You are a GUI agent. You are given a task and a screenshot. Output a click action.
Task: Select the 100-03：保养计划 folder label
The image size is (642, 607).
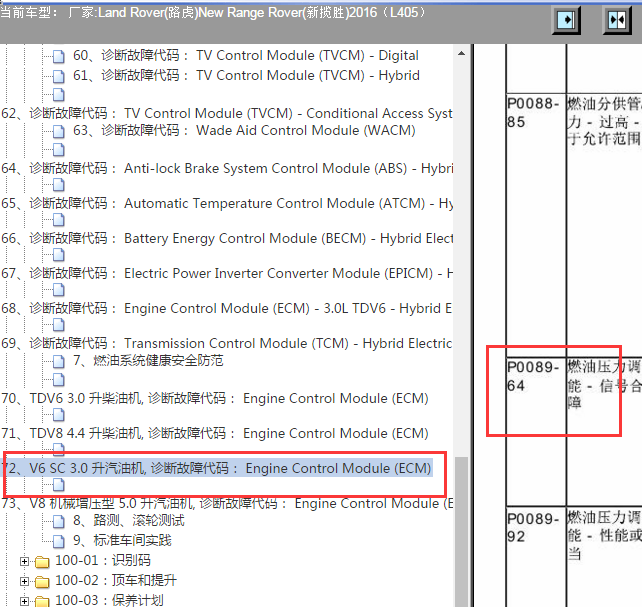click(109, 600)
